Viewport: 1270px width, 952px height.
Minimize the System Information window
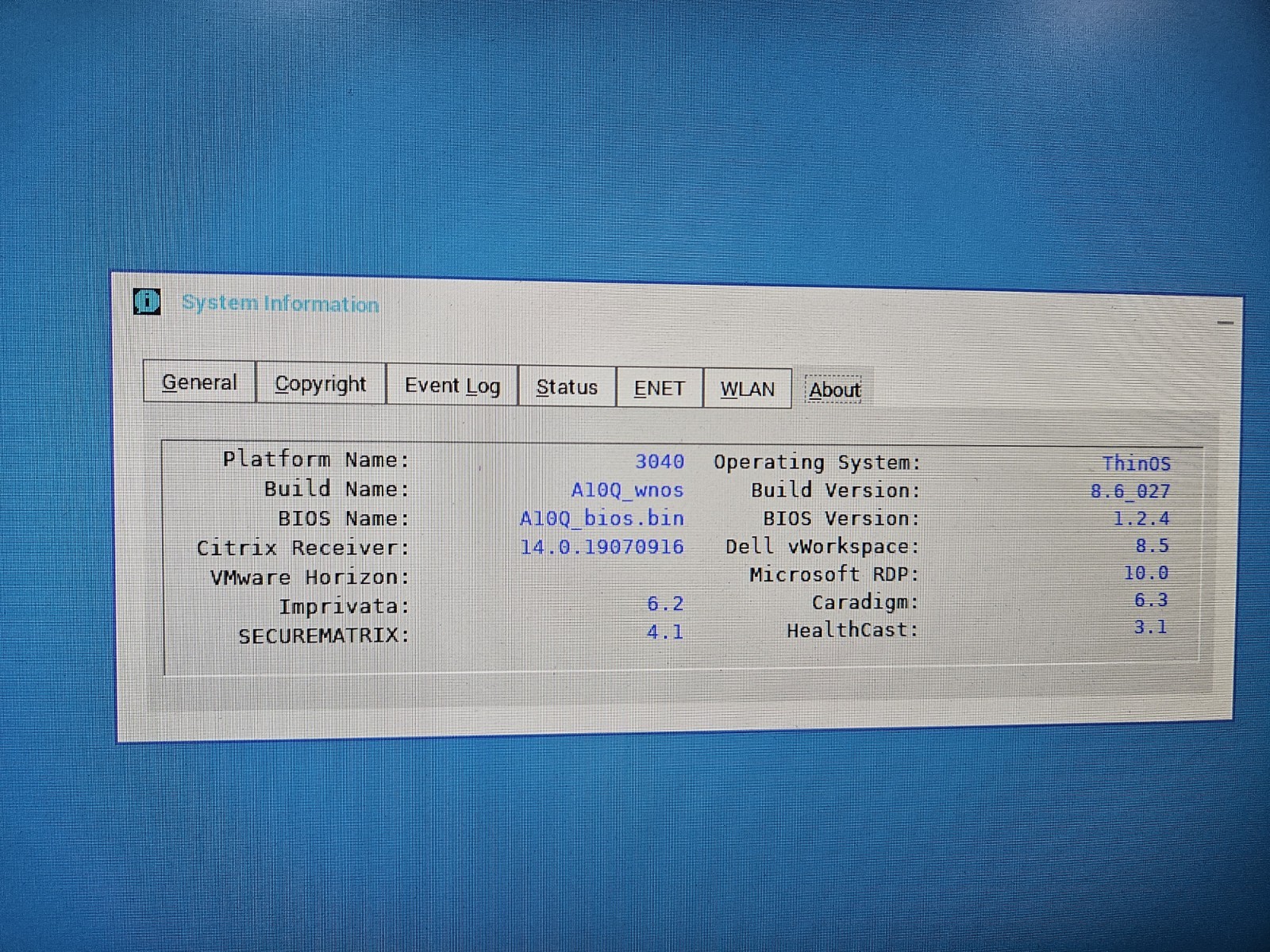[x=1225, y=323]
